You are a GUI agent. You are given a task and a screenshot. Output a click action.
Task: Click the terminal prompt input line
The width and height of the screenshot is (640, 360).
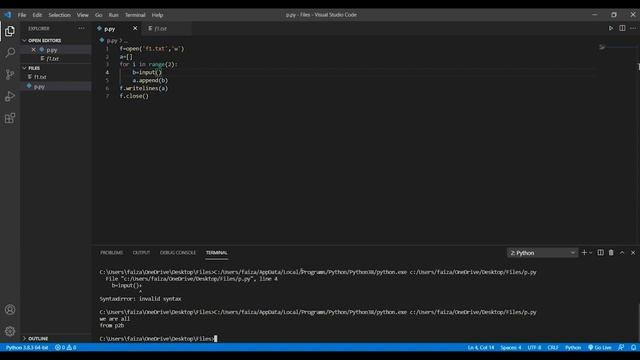point(158,338)
